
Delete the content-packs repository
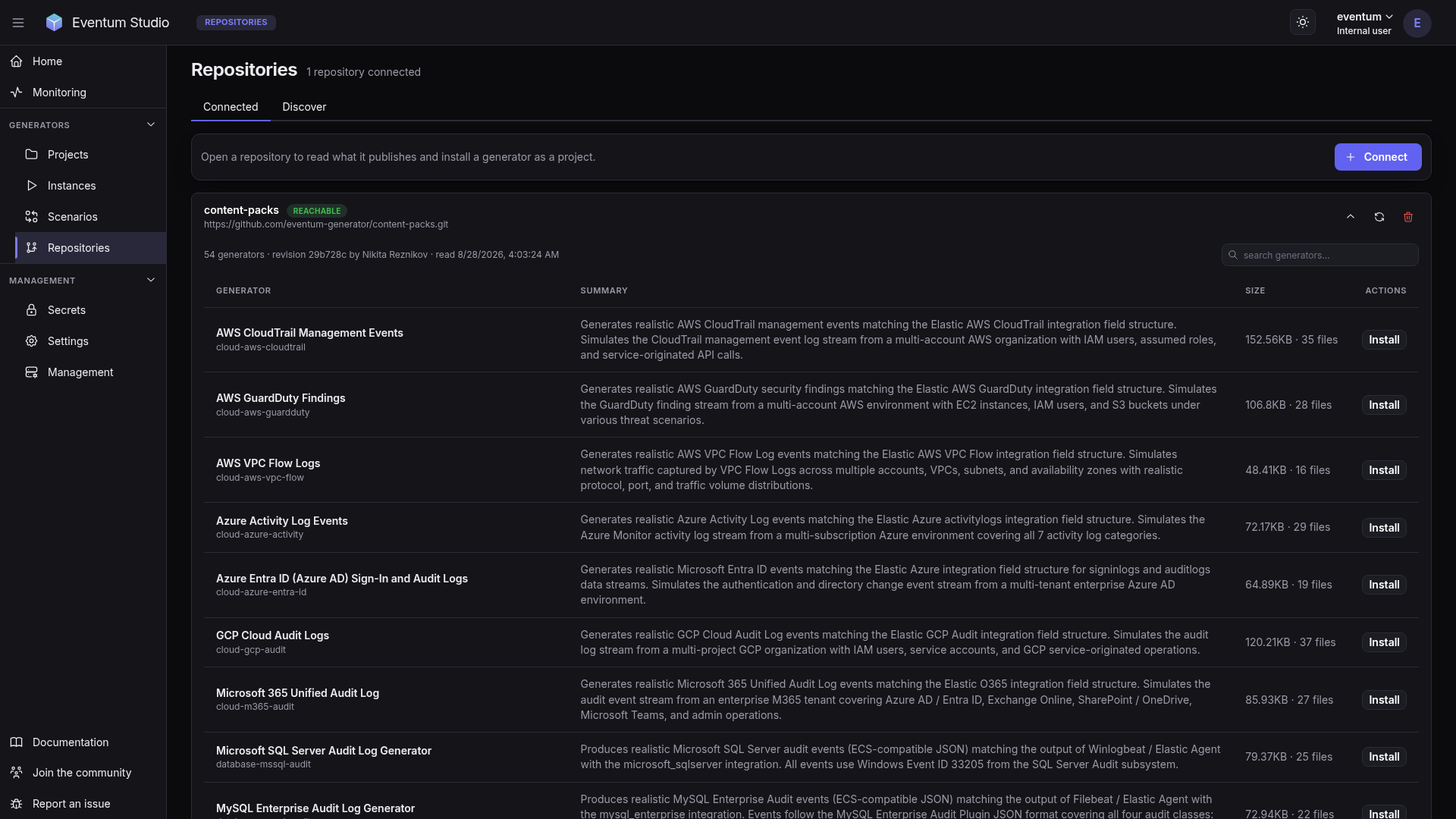pos(1408,217)
